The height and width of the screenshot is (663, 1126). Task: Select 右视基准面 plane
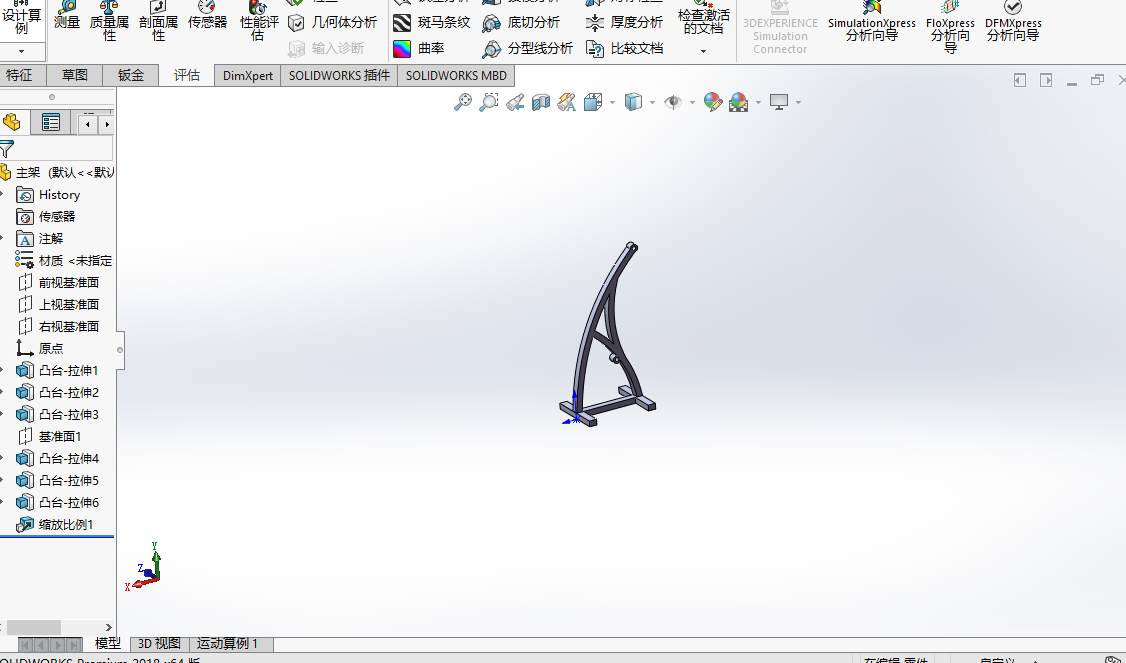coord(57,326)
